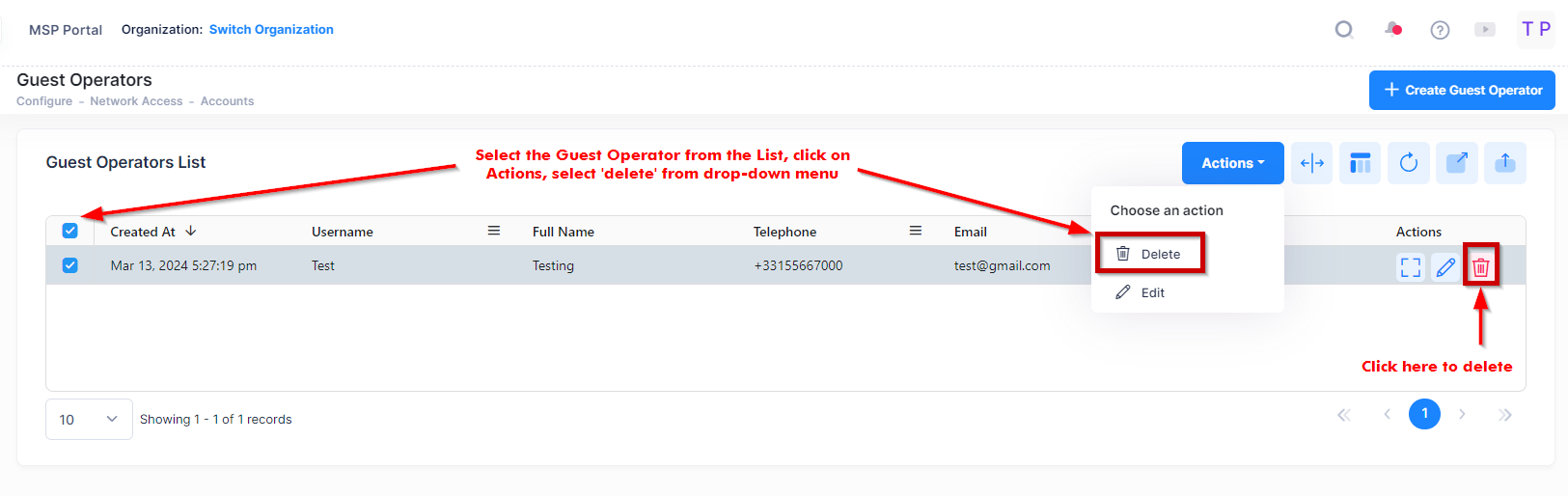Refresh the Guest Operators list
The height and width of the screenshot is (496, 1568).
point(1408,163)
